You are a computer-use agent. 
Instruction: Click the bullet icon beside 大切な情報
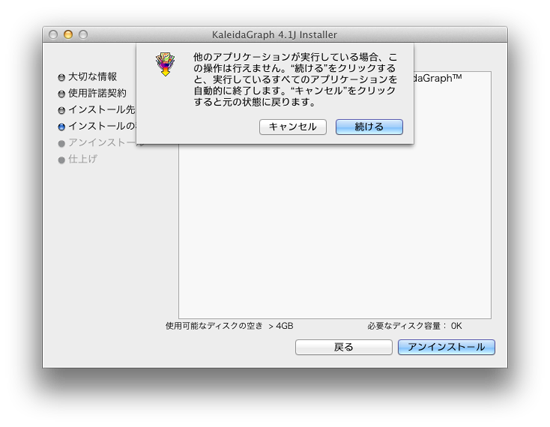[61, 77]
